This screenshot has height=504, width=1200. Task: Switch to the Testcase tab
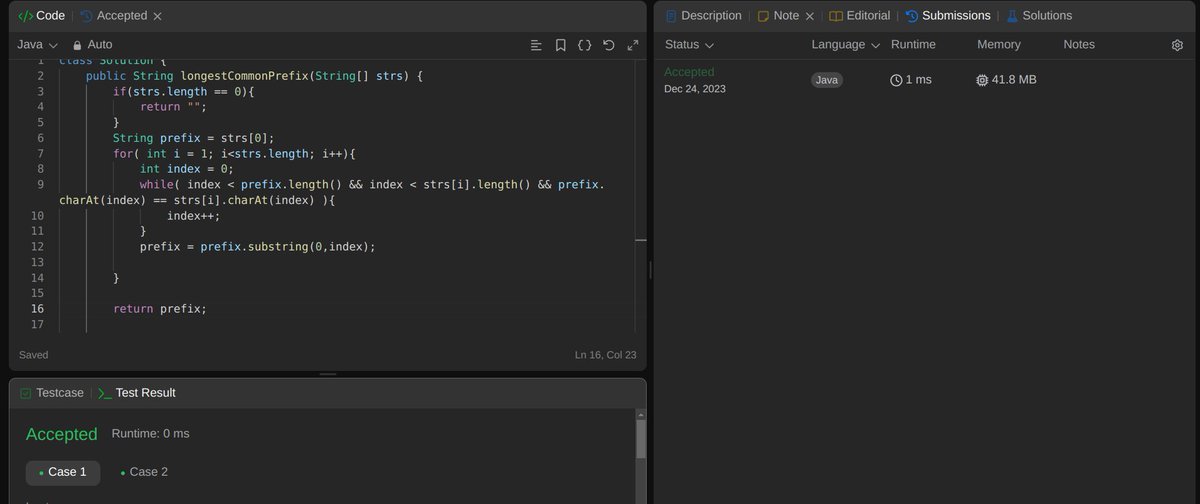pyautogui.click(x=52, y=393)
